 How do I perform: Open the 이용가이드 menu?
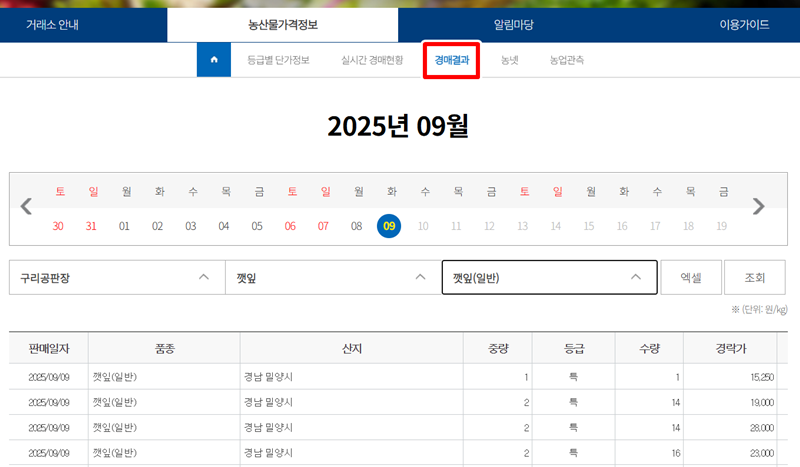point(744,24)
